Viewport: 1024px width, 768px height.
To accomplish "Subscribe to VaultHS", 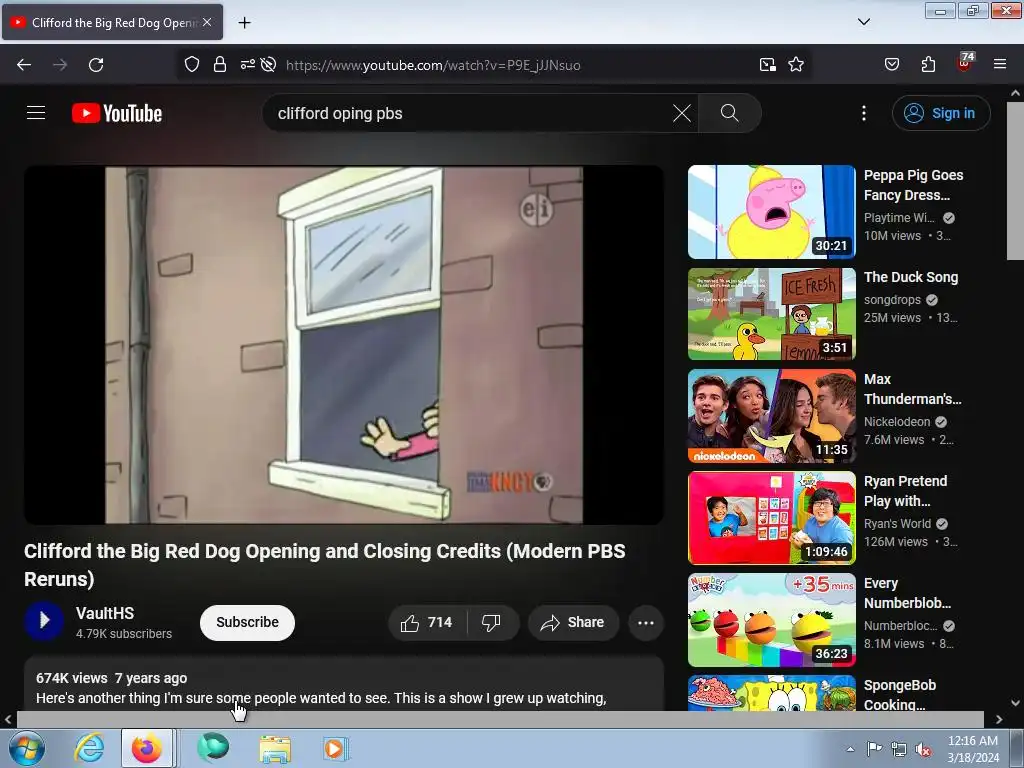I will point(248,622).
